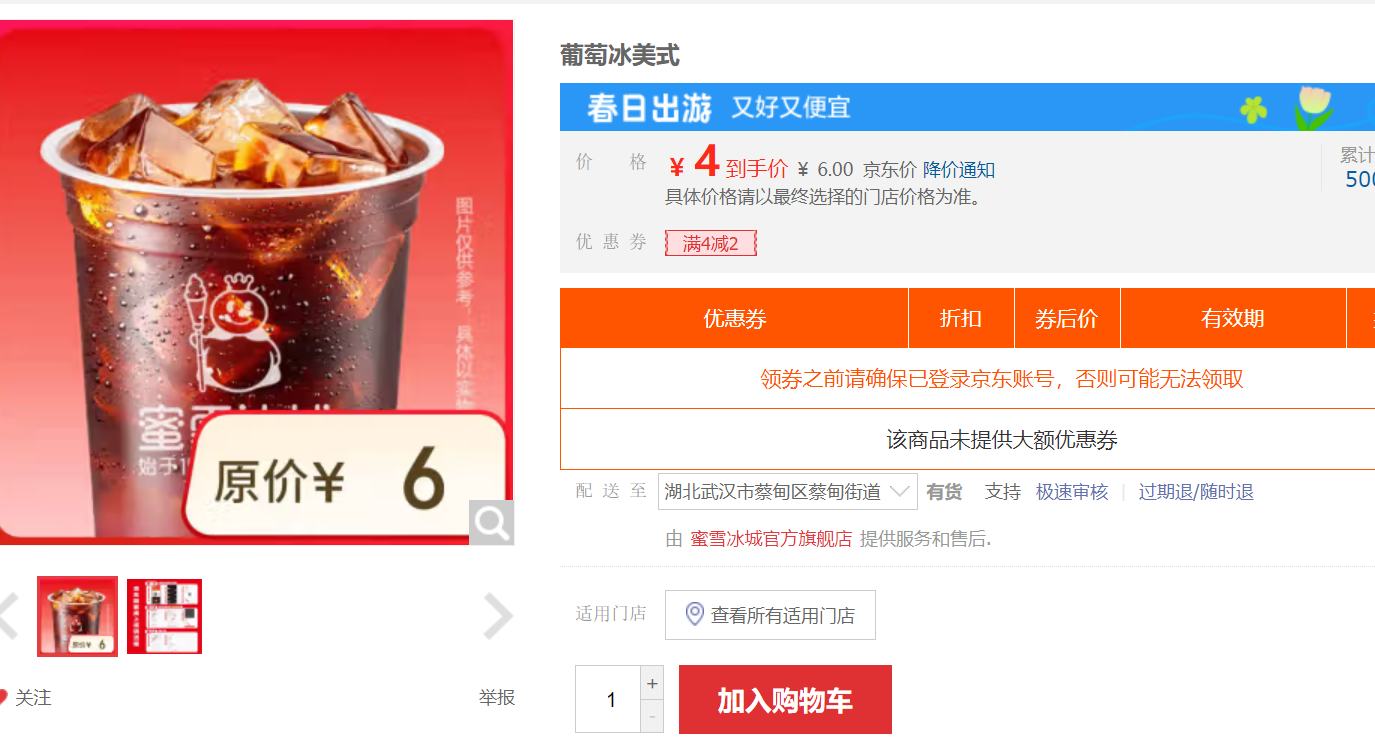Viewport: 1375px width, 745px height.
Task: Open 查看所有适用门店 store list
Action: coord(770,615)
